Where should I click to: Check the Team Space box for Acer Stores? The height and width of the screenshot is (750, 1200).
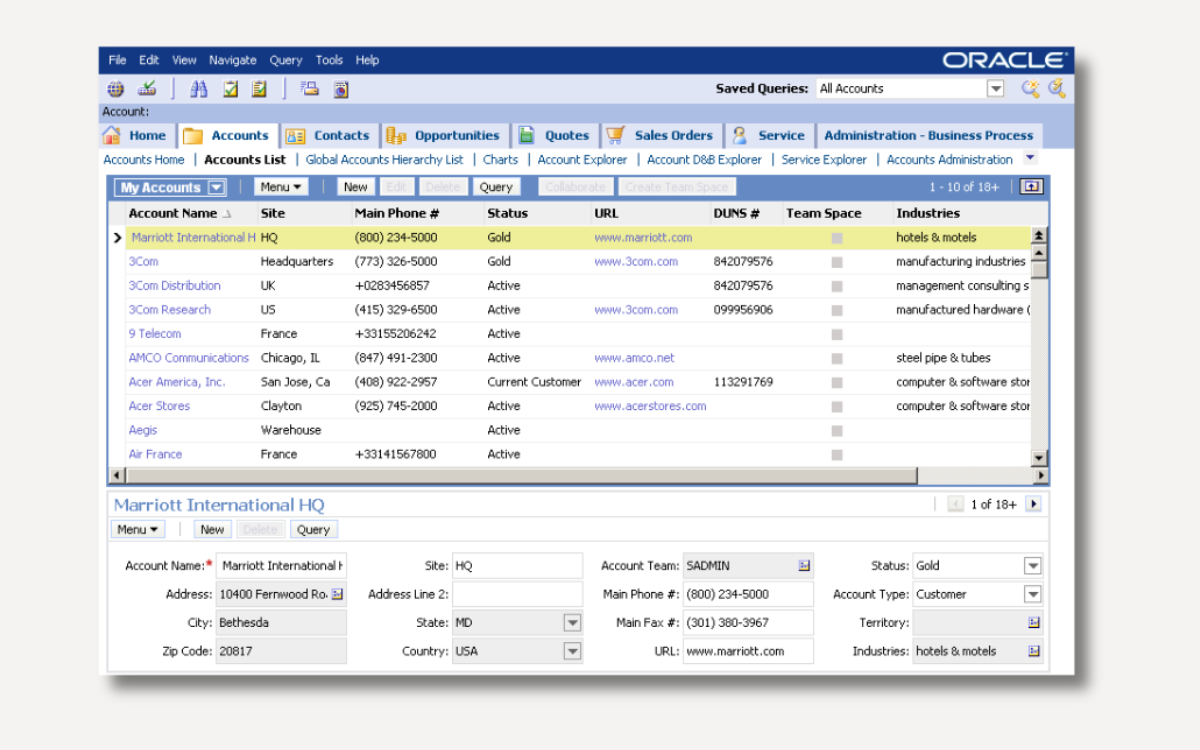click(836, 406)
